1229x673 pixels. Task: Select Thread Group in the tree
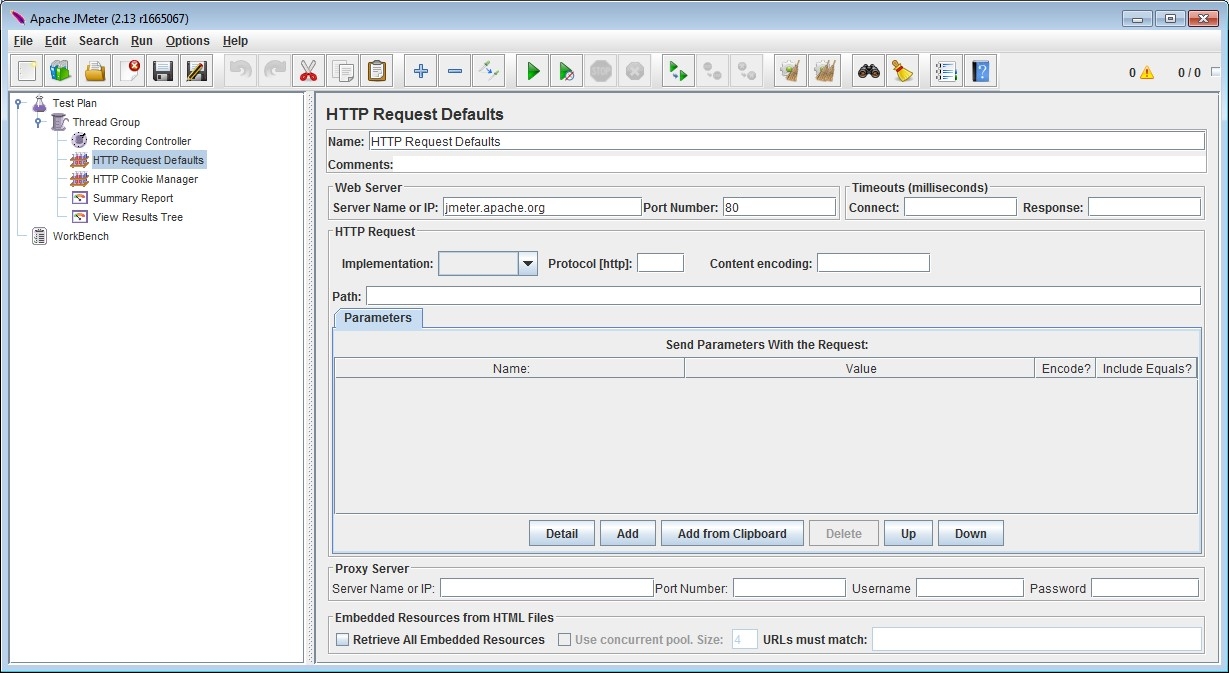(x=106, y=122)
